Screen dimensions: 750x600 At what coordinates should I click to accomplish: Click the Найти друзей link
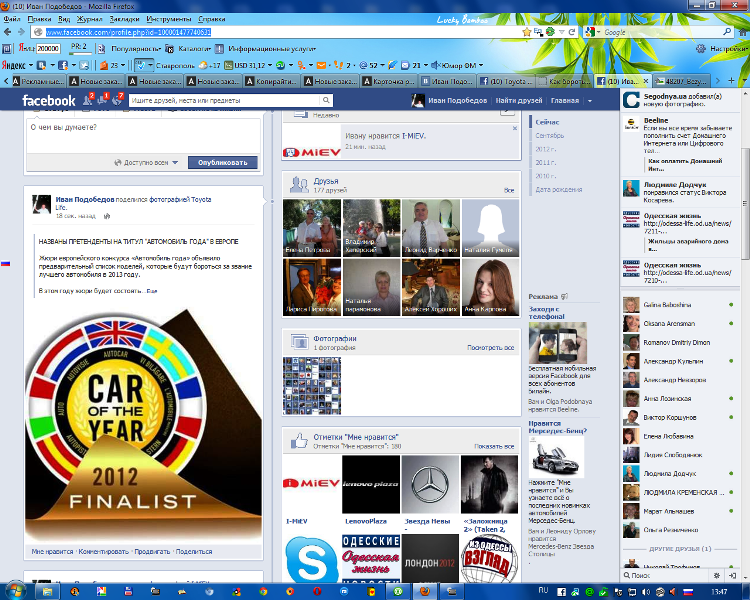(x=519, y=101)
